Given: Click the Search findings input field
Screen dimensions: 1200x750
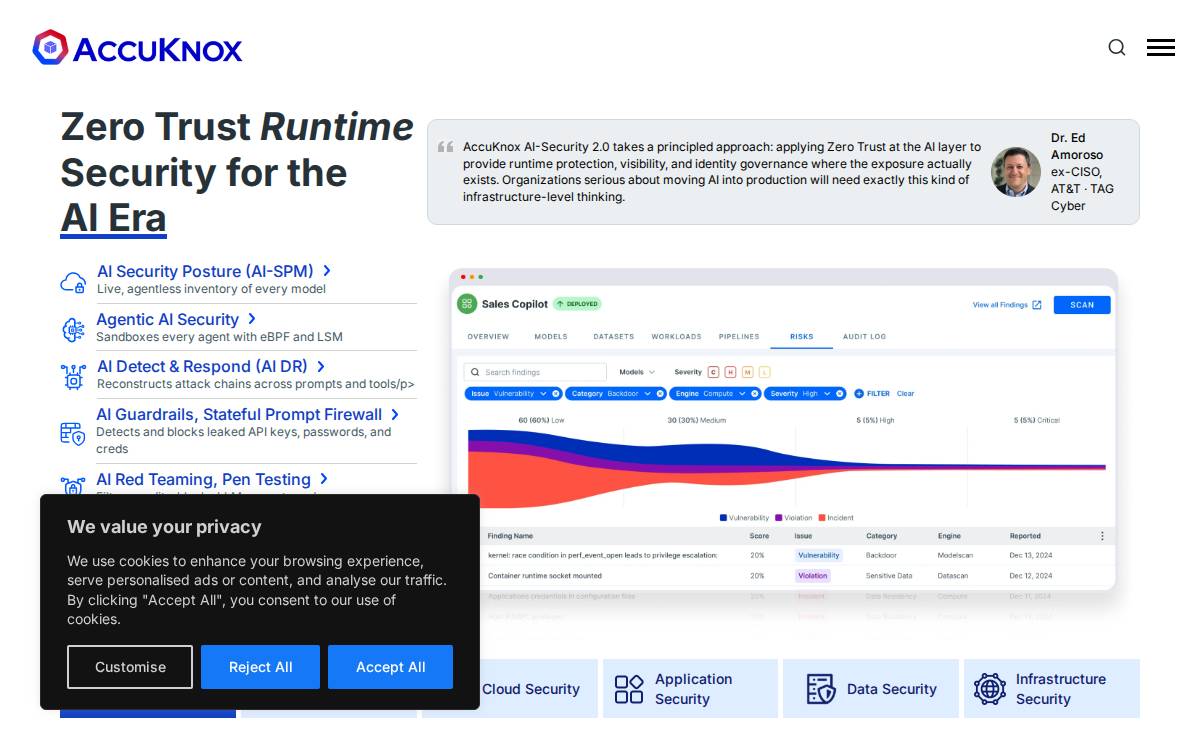Looking at the screenshot, I should pyautogui.click(x=535, y=372).
